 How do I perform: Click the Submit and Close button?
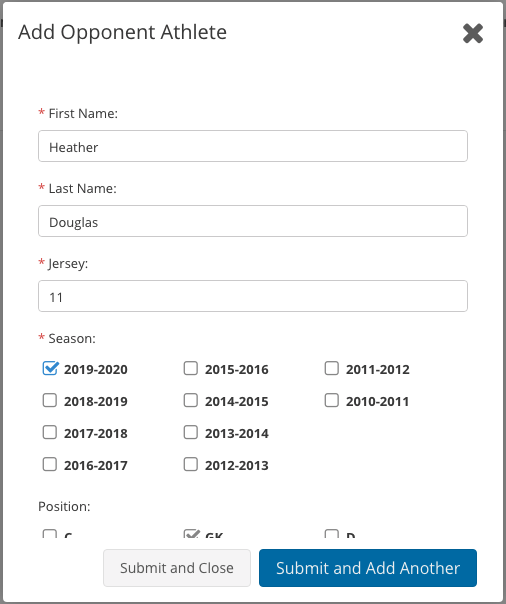pos(177,568)
